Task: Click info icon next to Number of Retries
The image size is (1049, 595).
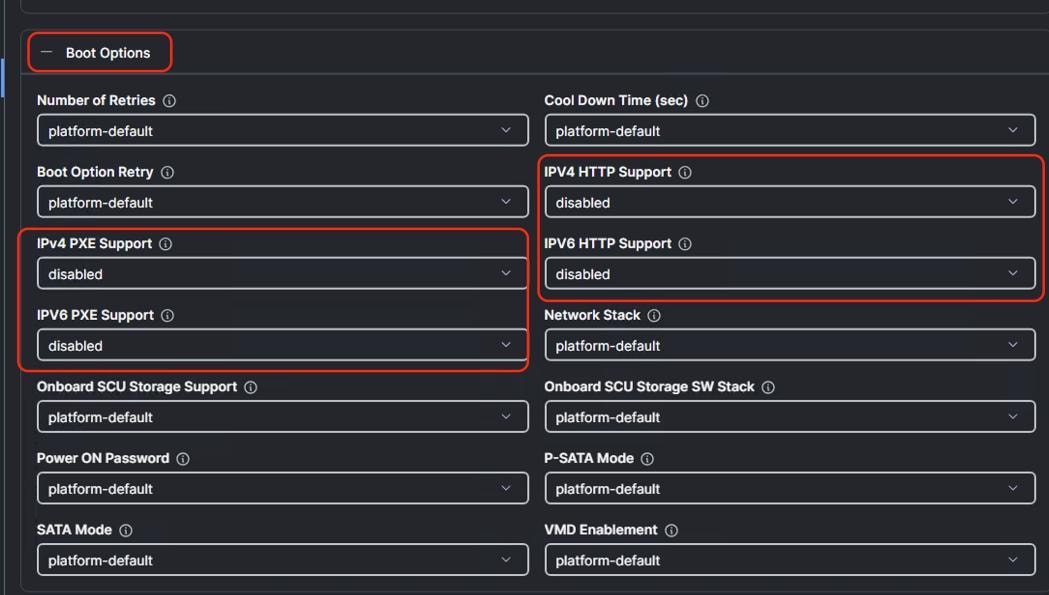Action: [x=169, y=101]
